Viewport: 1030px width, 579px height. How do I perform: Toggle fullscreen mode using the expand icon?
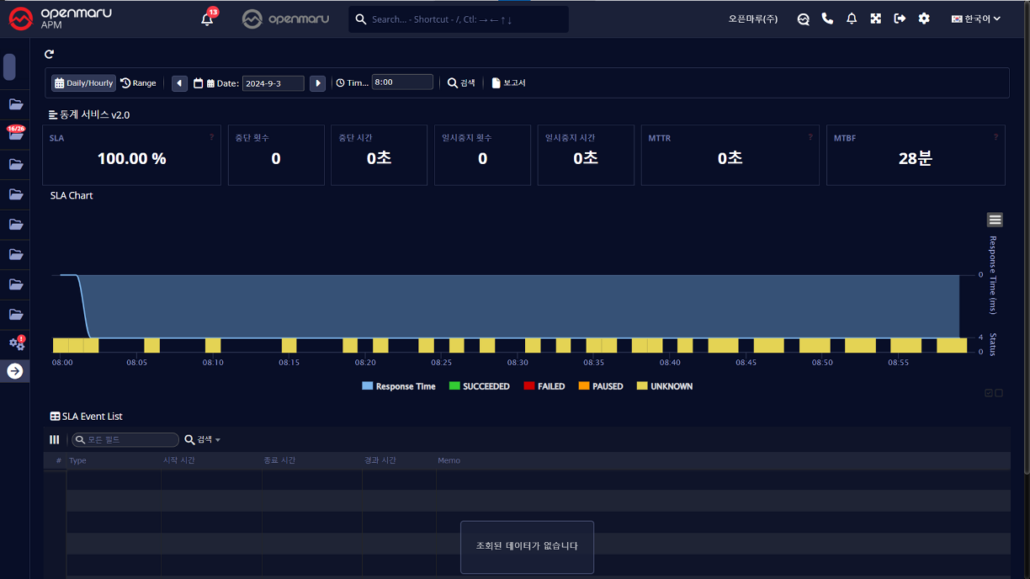pos(875,19)
